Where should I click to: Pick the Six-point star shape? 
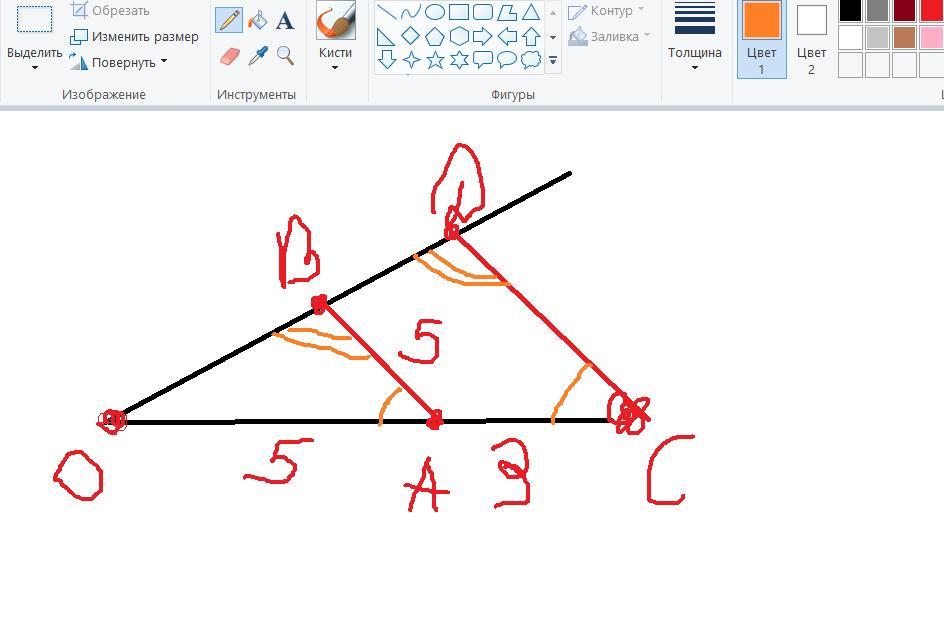tap(459, 60)
